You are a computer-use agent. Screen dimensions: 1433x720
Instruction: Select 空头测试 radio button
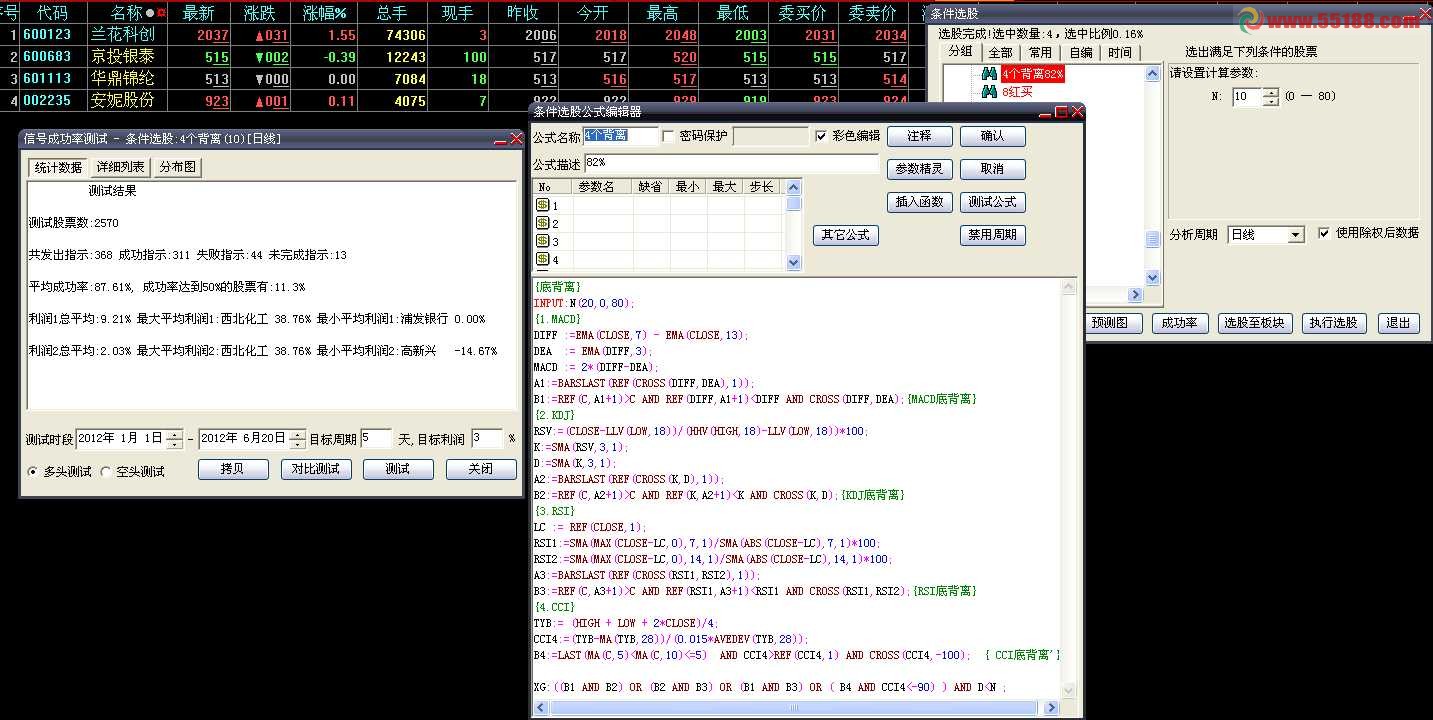[x=107, y=471]
